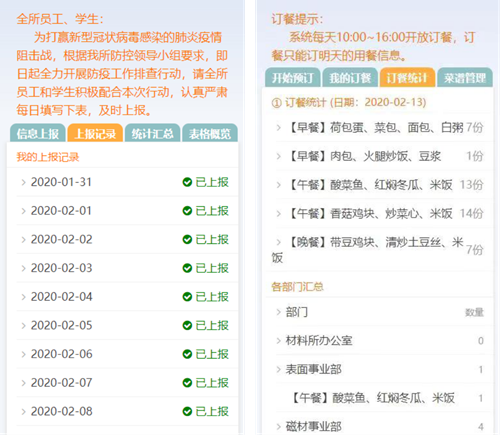Open the 菜谱管理 tab
Screen dimensions: 500x435
(x=465, y=78)
